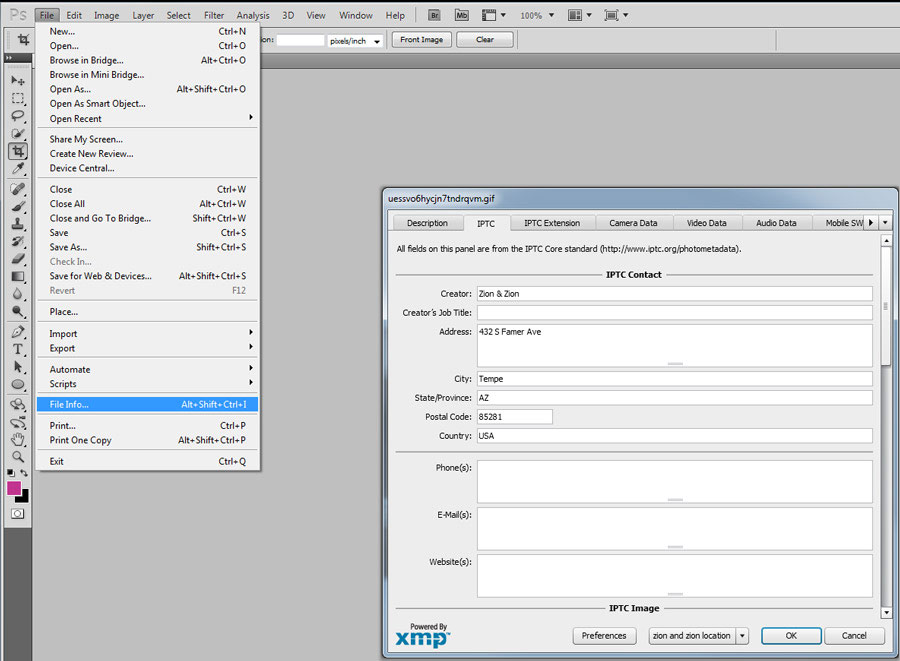Swap foreground and background colors
The height and width of the screenshot is (661, 900).
24,473
